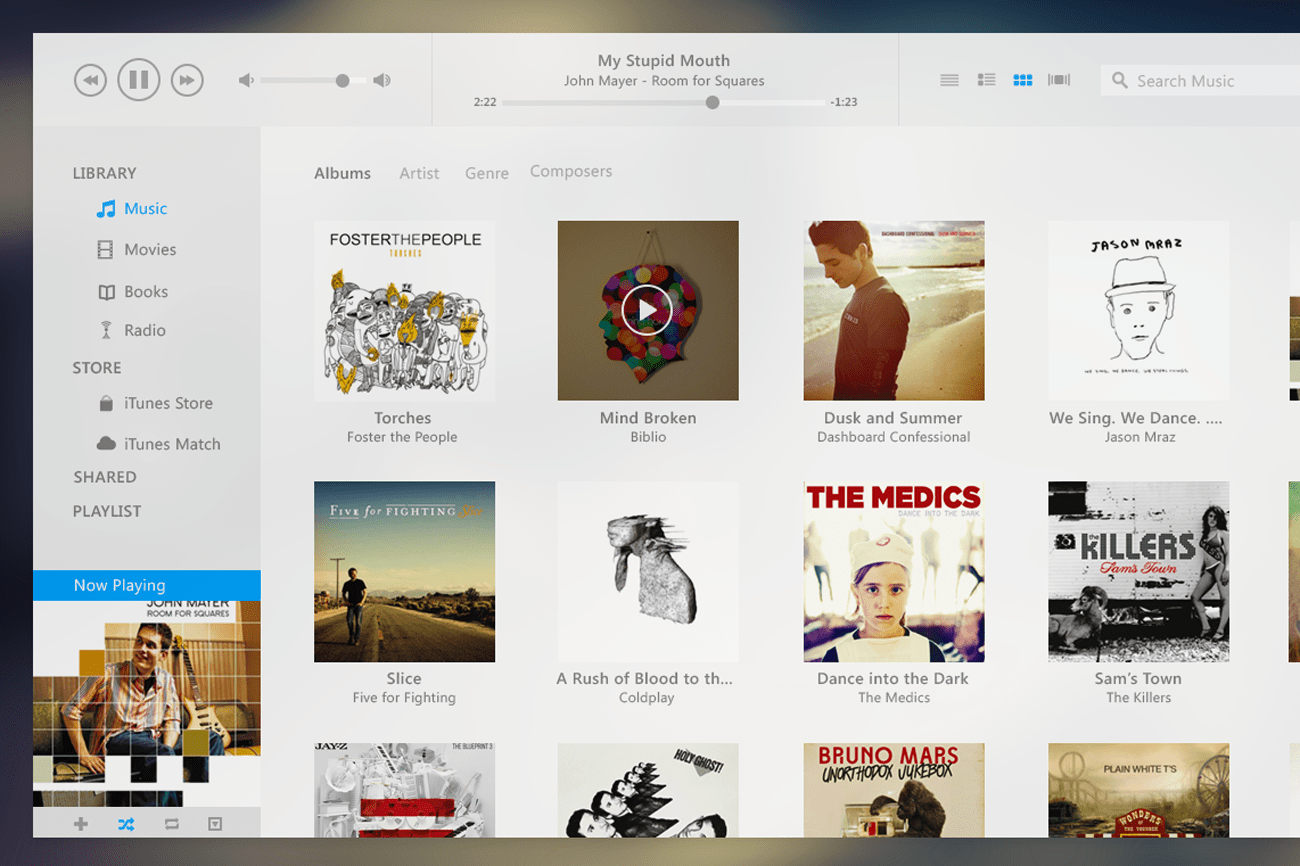Click the Radio antenna icon

pyautogui.click(x=106, y=330)
